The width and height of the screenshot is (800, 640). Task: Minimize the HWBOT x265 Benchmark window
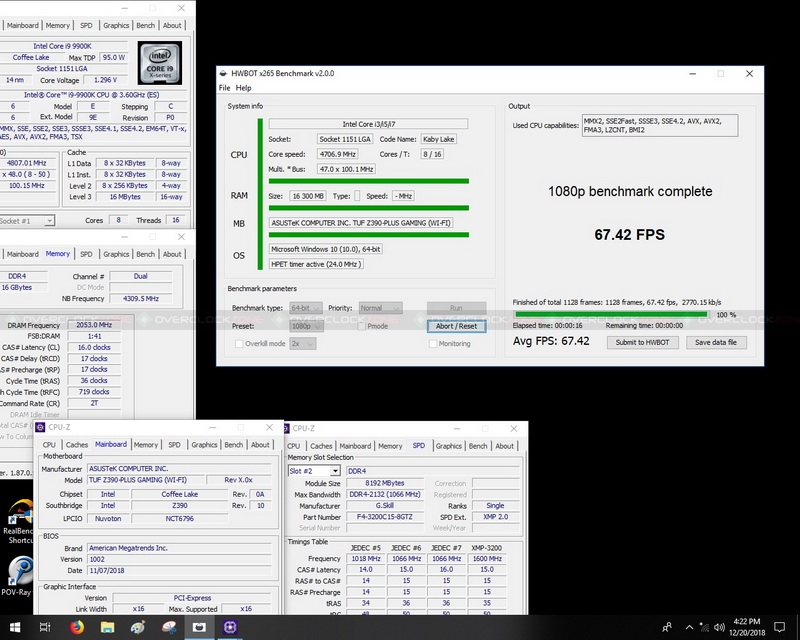pos(692,73)
